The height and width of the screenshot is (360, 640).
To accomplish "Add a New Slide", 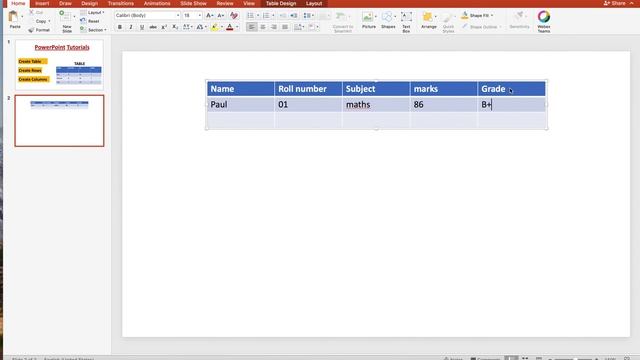I will pyautogui.click(x=66, y=21).
